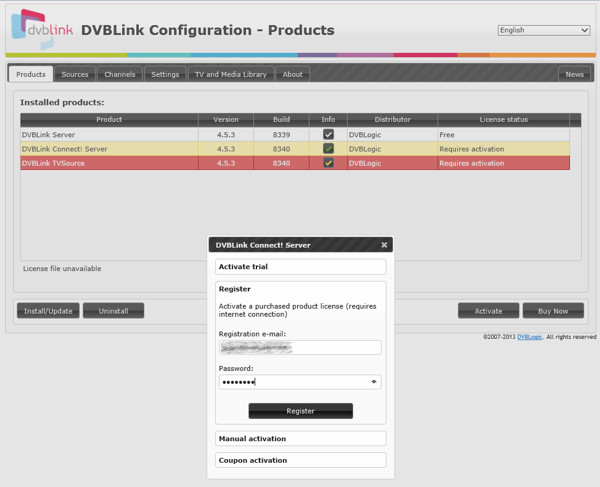Click the Distributor column header
The image size is (600, 487).
coord(392,119)
